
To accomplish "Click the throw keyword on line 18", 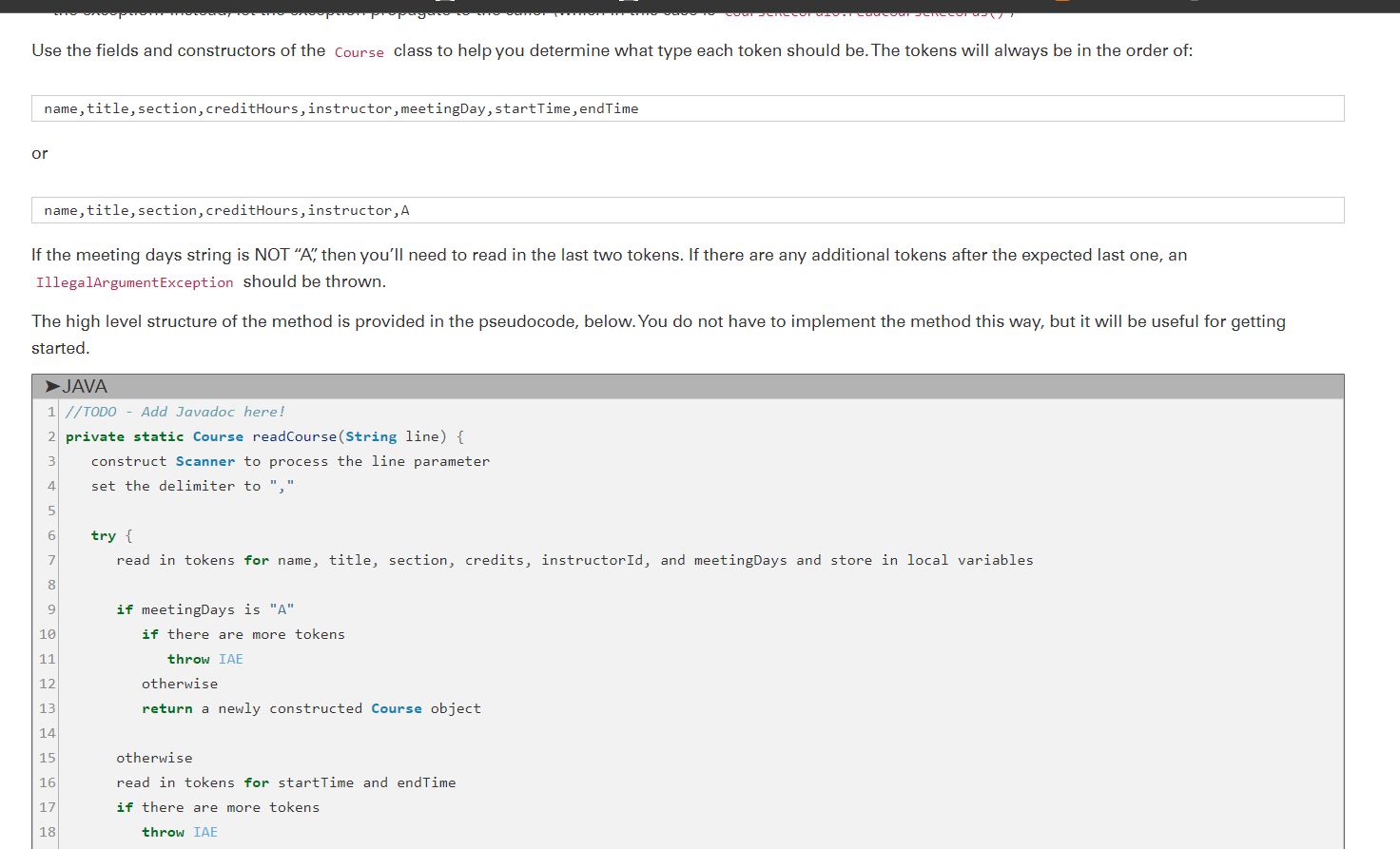I will click(164, 832).
